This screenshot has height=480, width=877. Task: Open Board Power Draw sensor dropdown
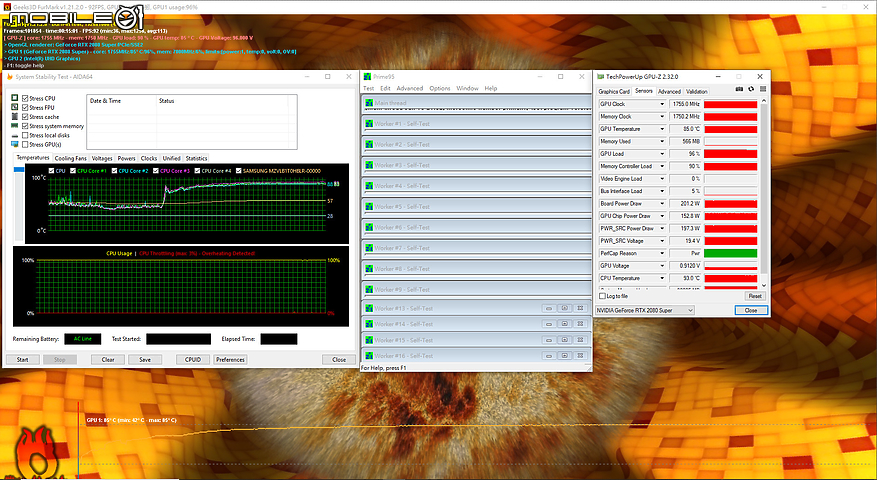coord(662,204)
